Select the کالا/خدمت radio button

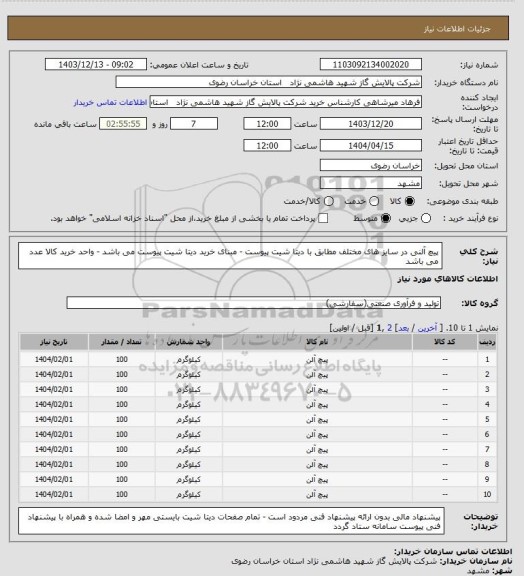pyautogui.click(x=329, y=201)
